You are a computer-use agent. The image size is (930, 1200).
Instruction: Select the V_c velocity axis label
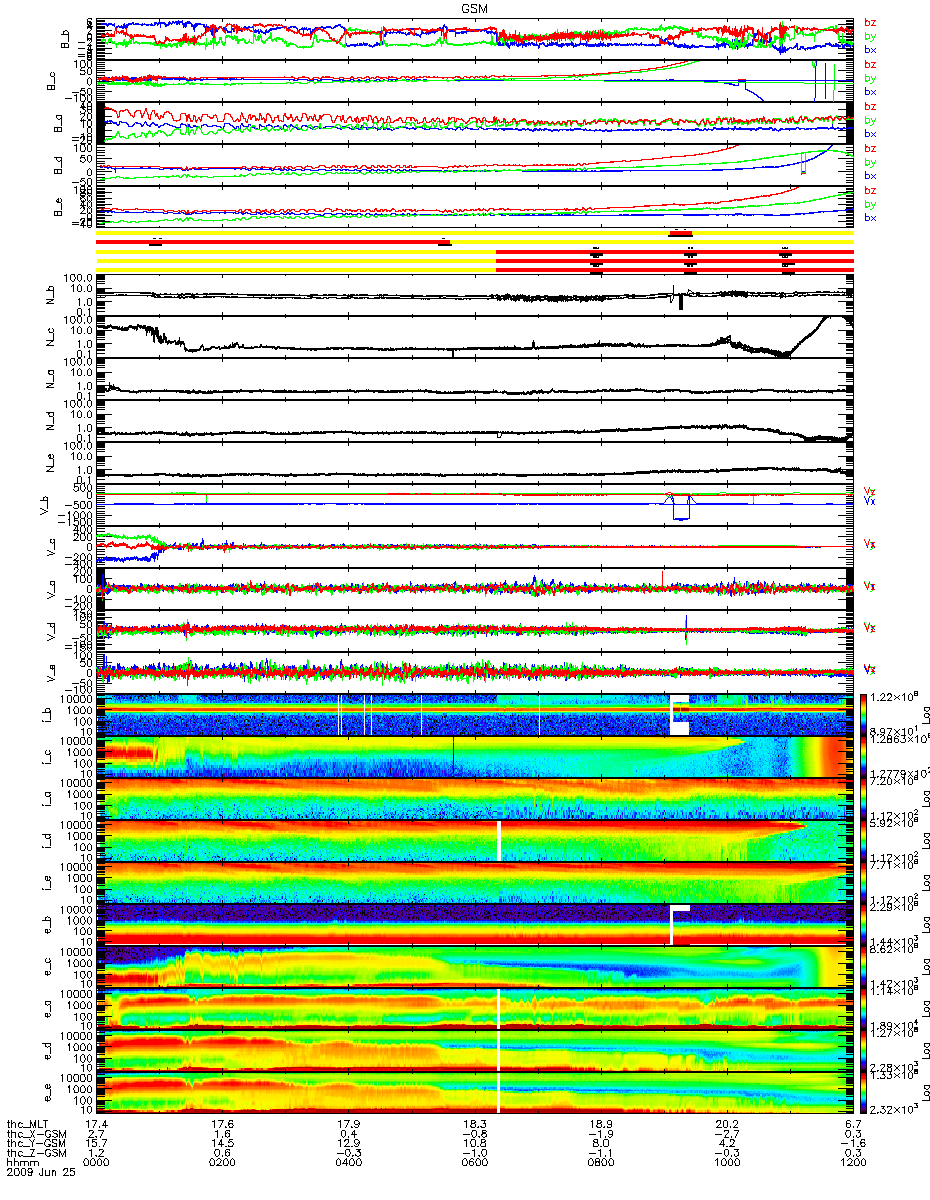tap(52, 548)
